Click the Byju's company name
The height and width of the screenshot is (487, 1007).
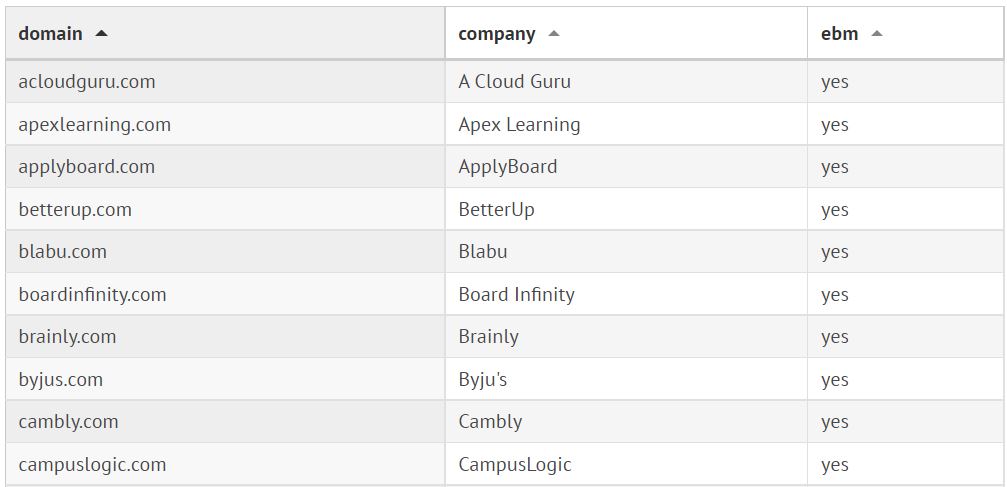(483, 380)
